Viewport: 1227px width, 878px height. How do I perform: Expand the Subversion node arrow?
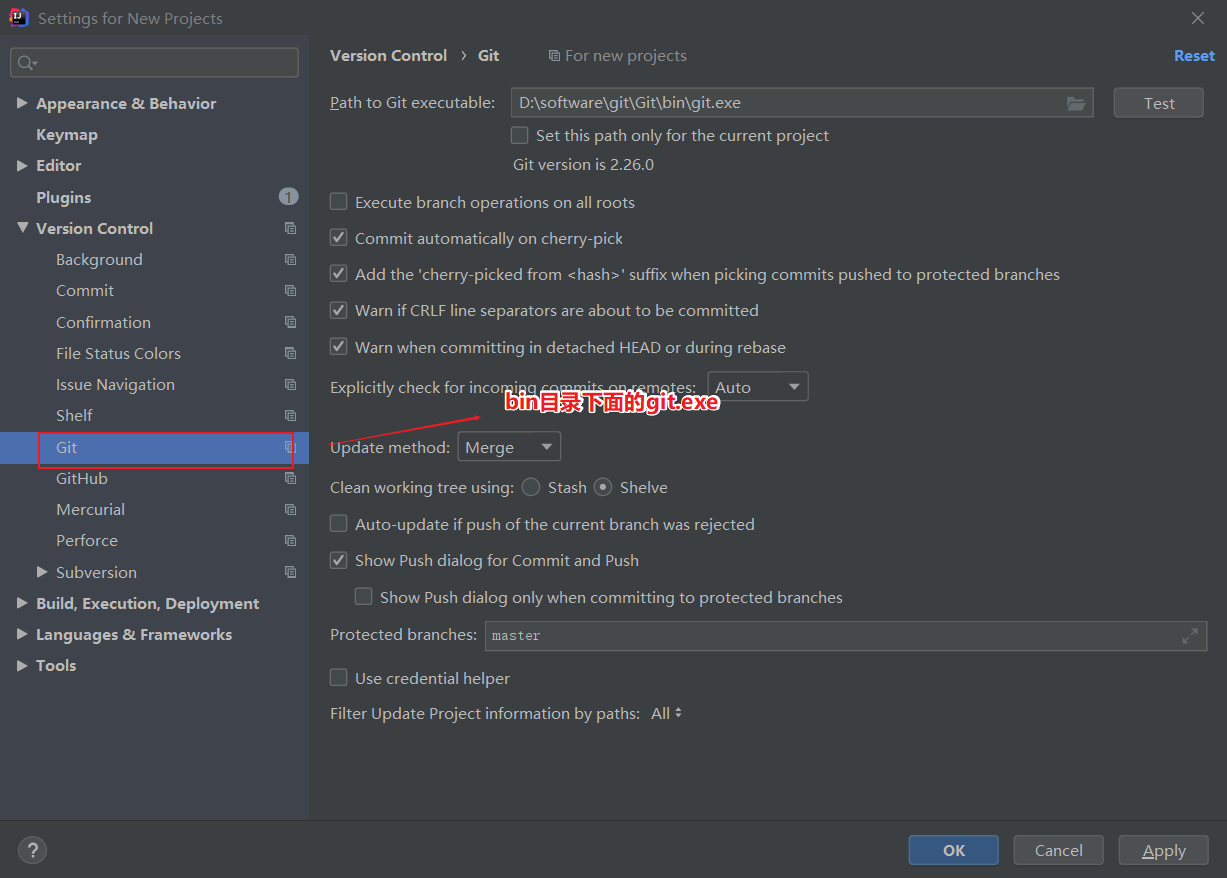(x=42, y=572)
